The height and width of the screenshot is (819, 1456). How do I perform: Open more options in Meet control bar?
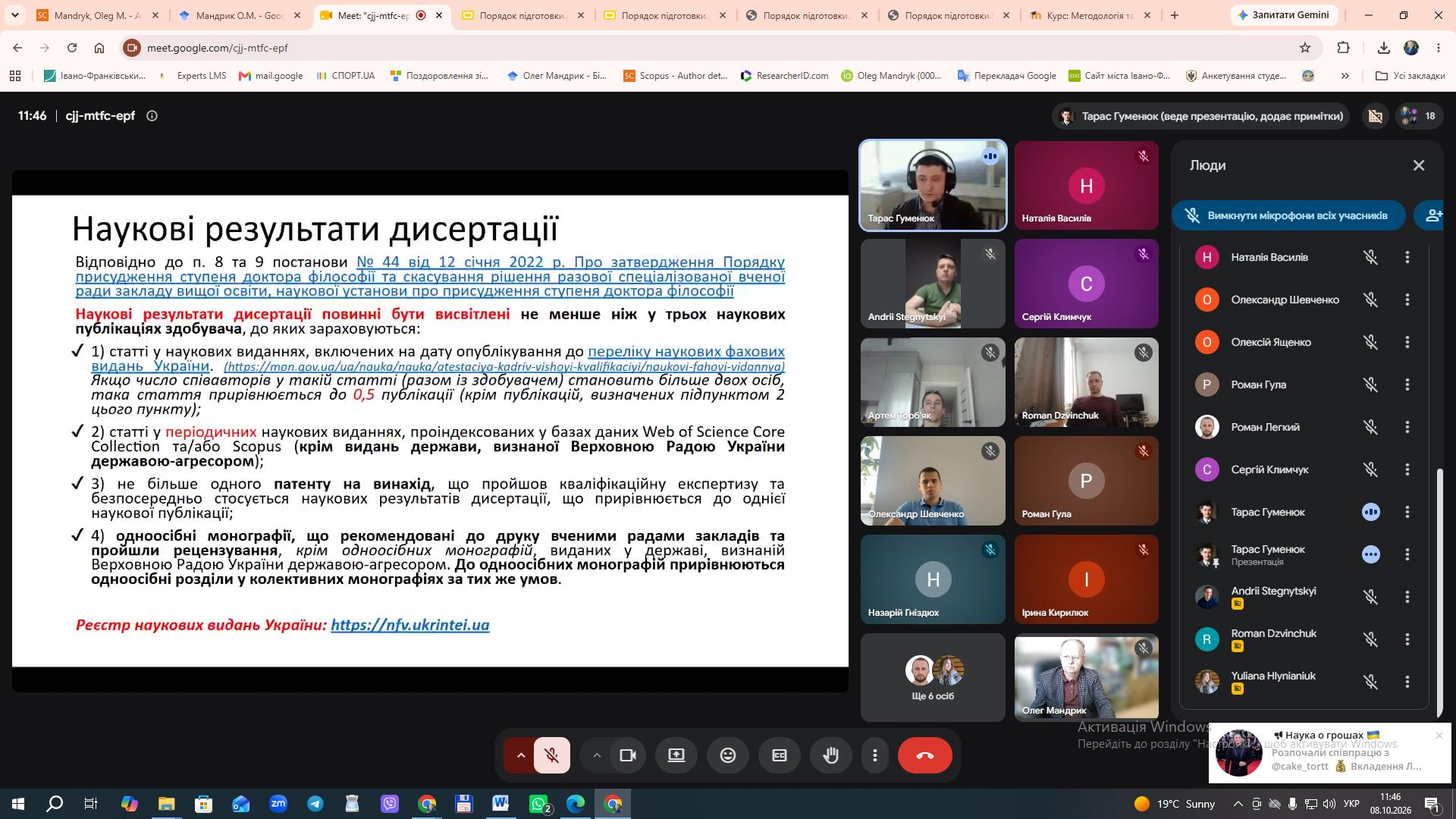[875, 755]
